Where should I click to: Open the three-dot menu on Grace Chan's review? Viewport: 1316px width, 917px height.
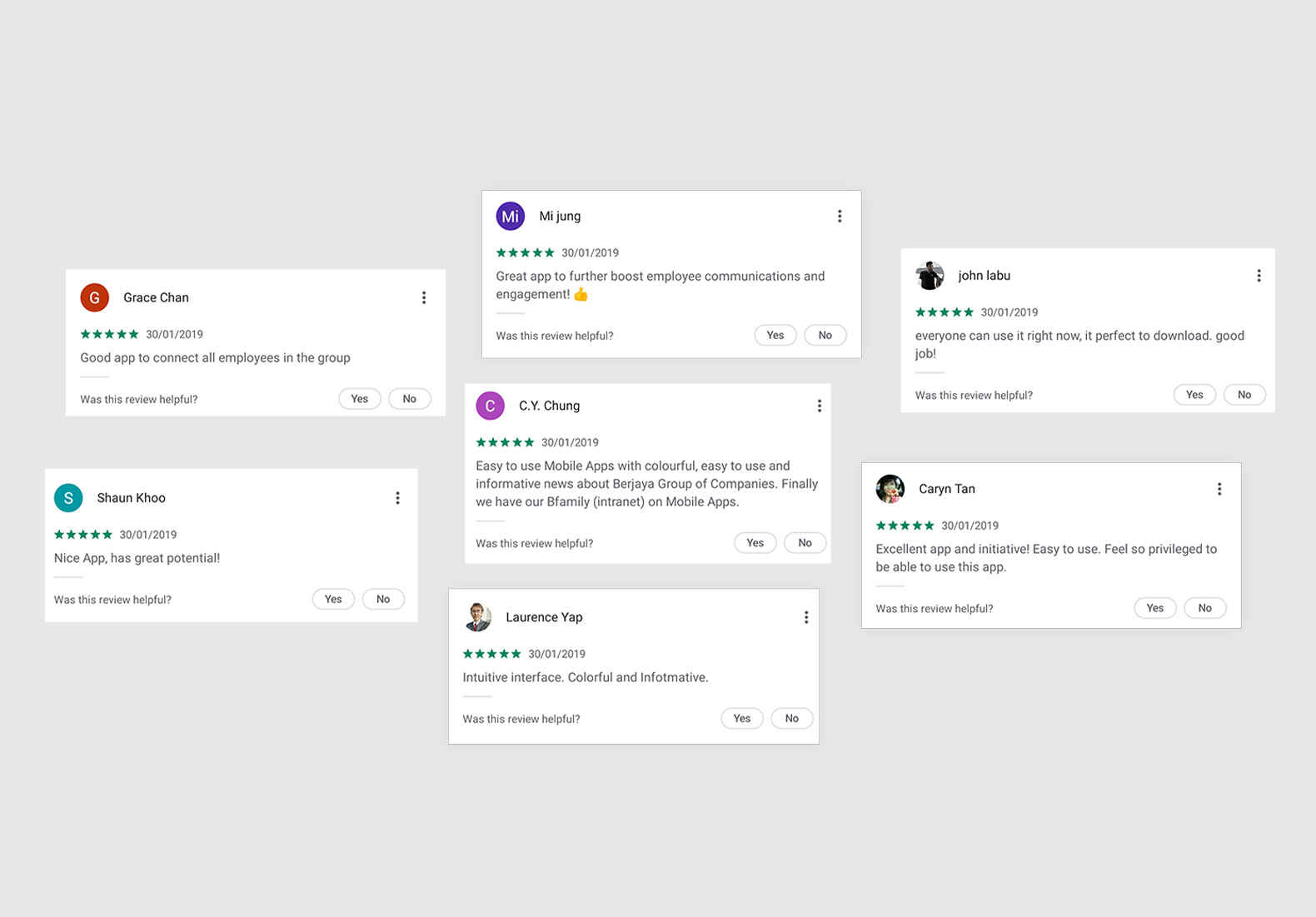tap(424, 297)
